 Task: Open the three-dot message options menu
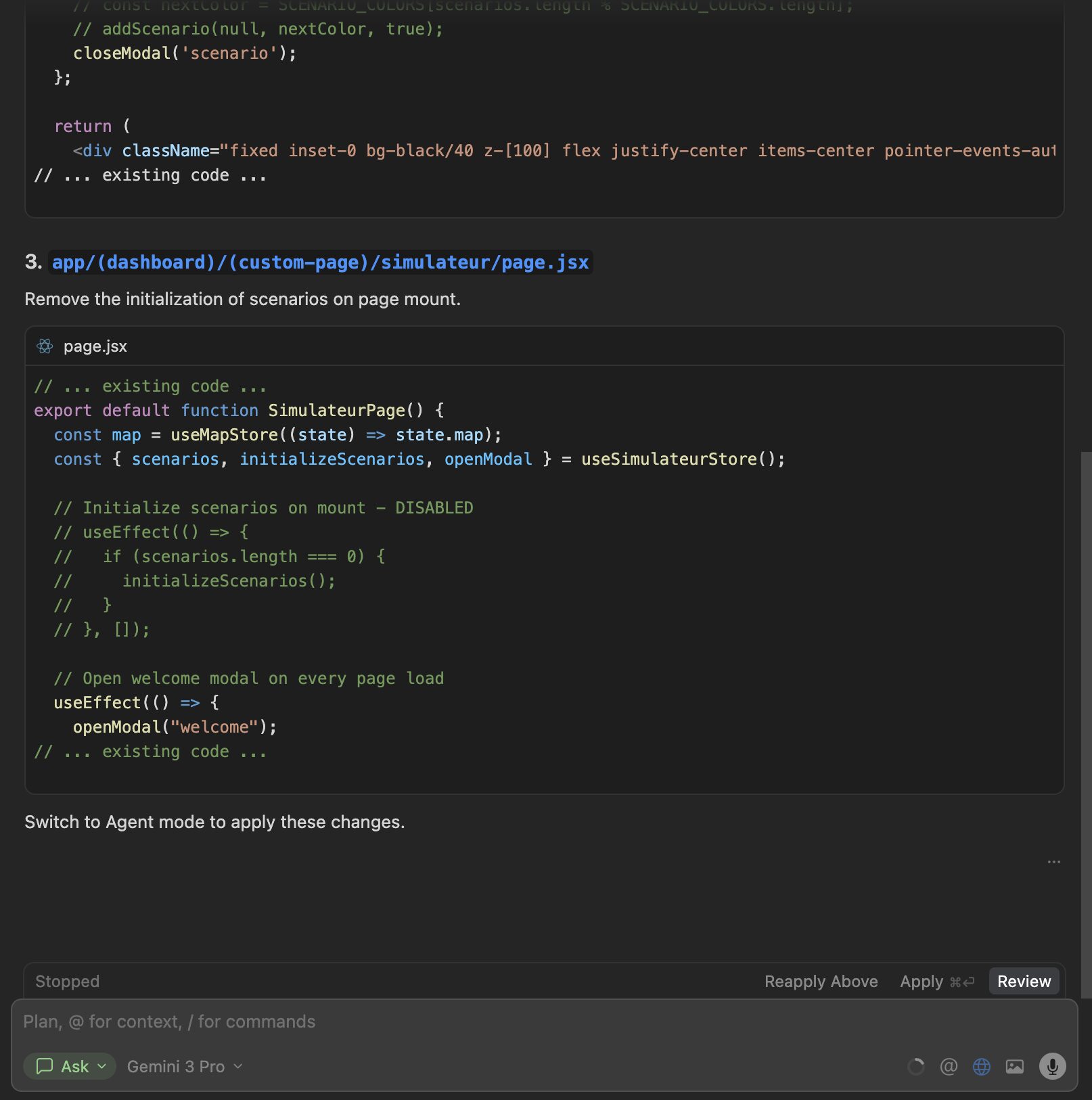pos(1053,862)
